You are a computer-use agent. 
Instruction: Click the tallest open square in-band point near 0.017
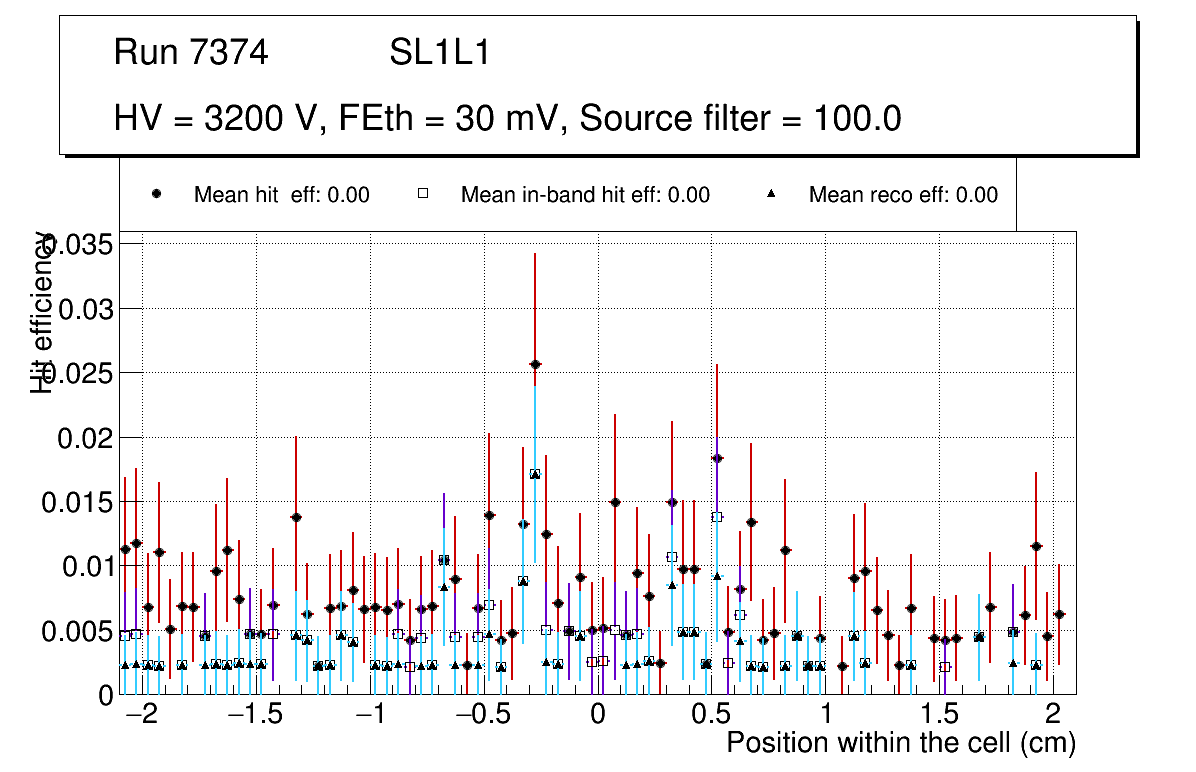click(535, 474)
